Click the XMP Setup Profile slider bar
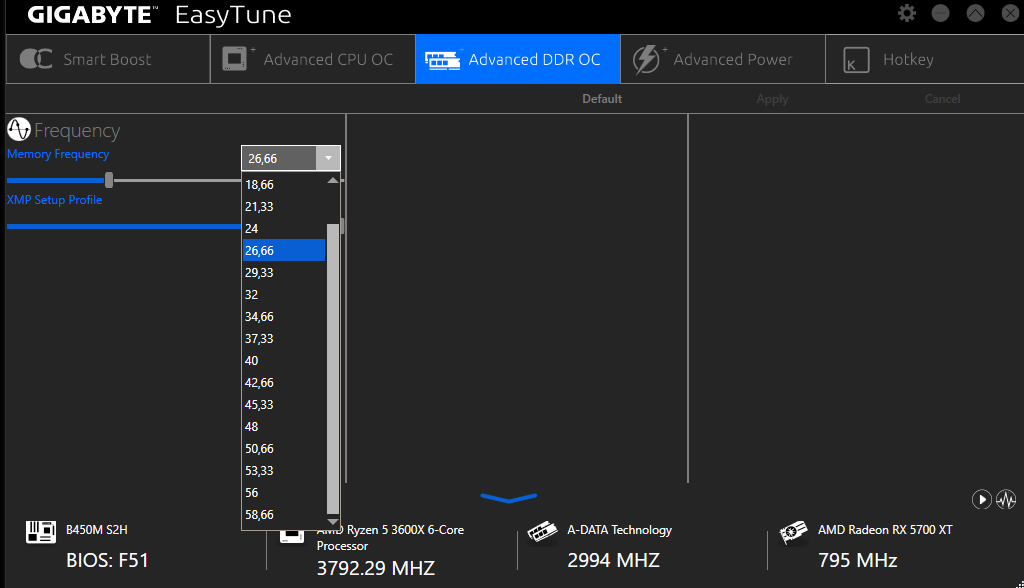This screenshot has height=588, width=1024. (124, 226)
